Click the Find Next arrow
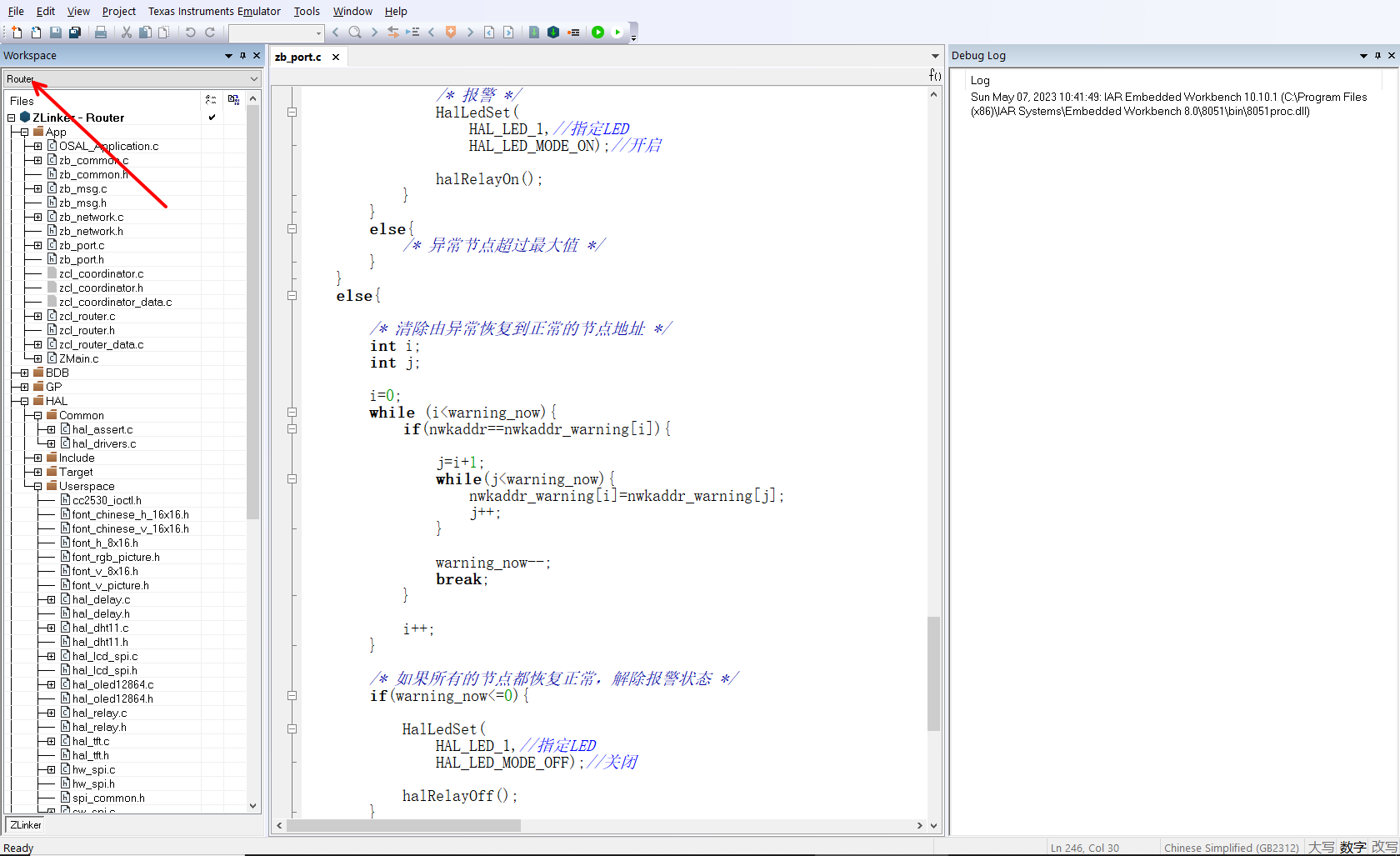The width and height of the screenshot is (1400, 856). pos(374,33)
